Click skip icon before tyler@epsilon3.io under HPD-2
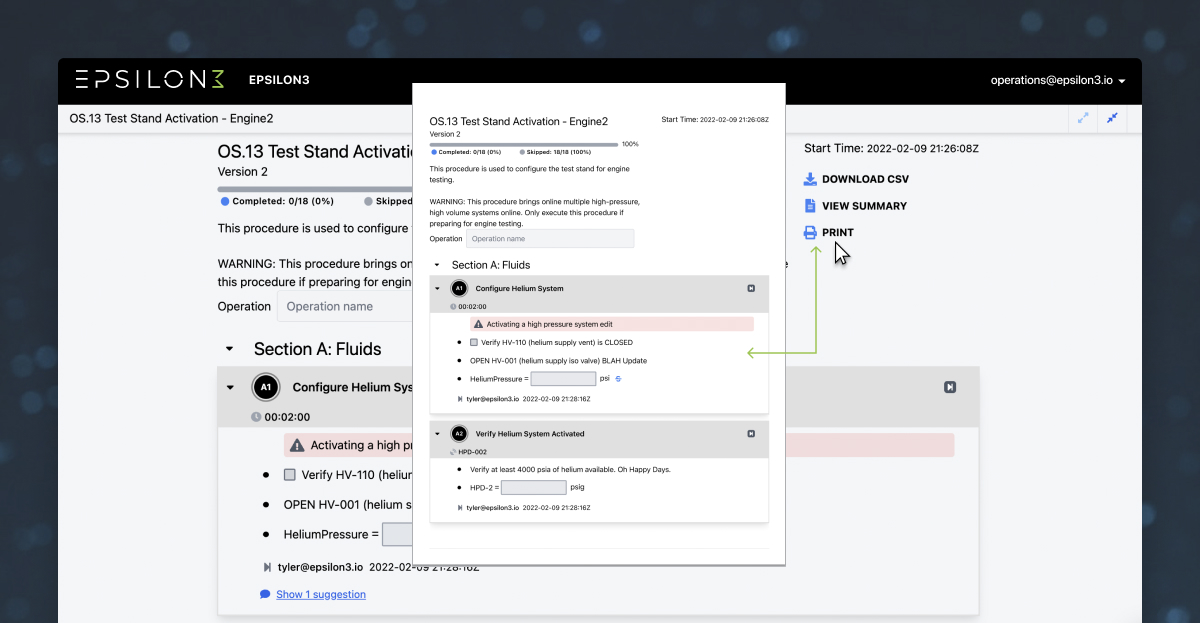The image size is (1200, 623). 460,507
